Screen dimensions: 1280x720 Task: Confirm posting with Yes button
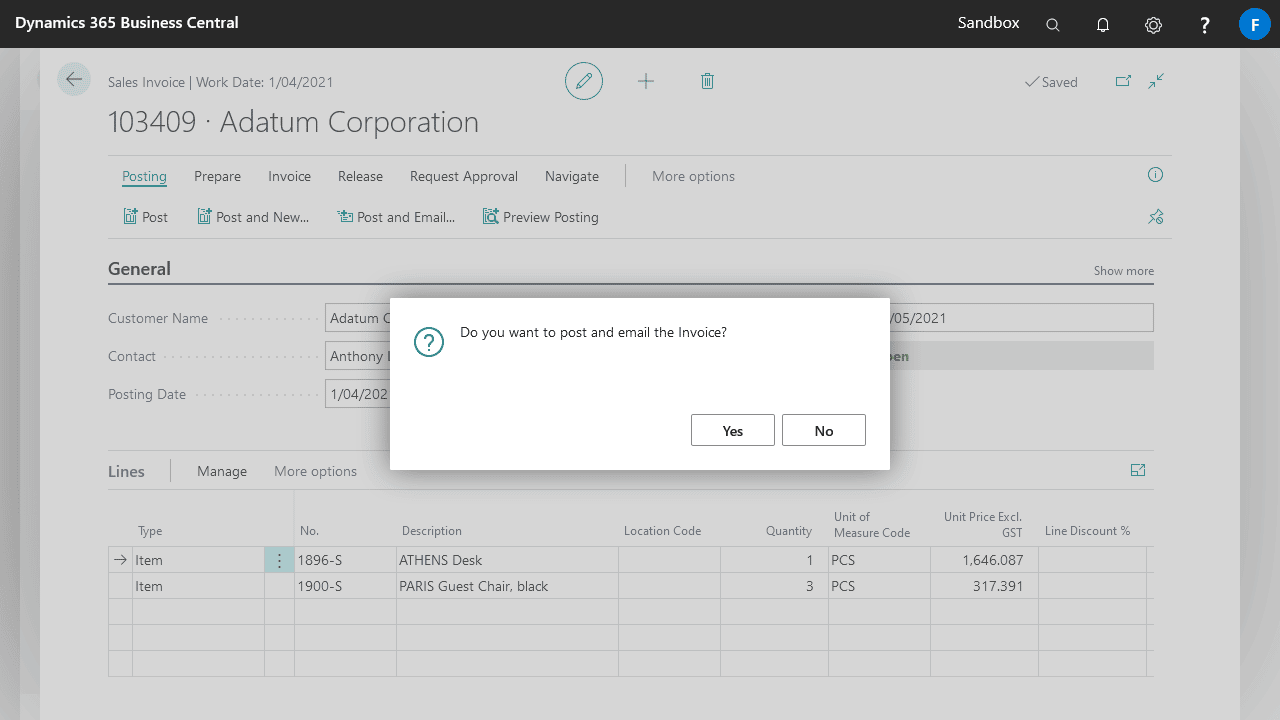733,430
